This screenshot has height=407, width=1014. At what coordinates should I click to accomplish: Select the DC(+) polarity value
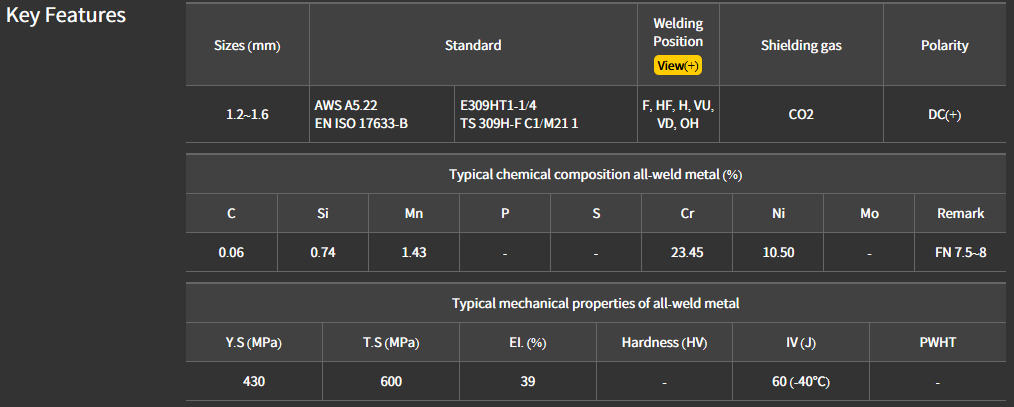tap(944, 114)
